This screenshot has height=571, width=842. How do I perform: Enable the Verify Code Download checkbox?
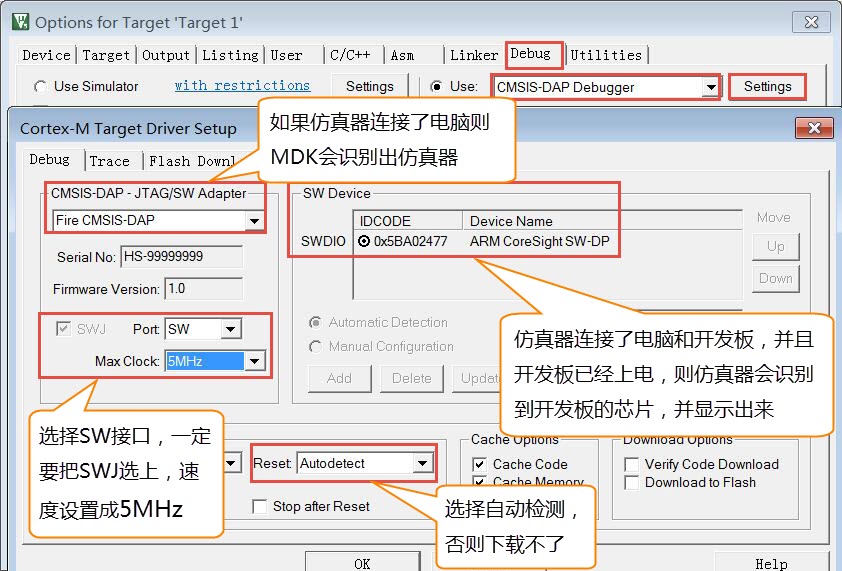632,464
